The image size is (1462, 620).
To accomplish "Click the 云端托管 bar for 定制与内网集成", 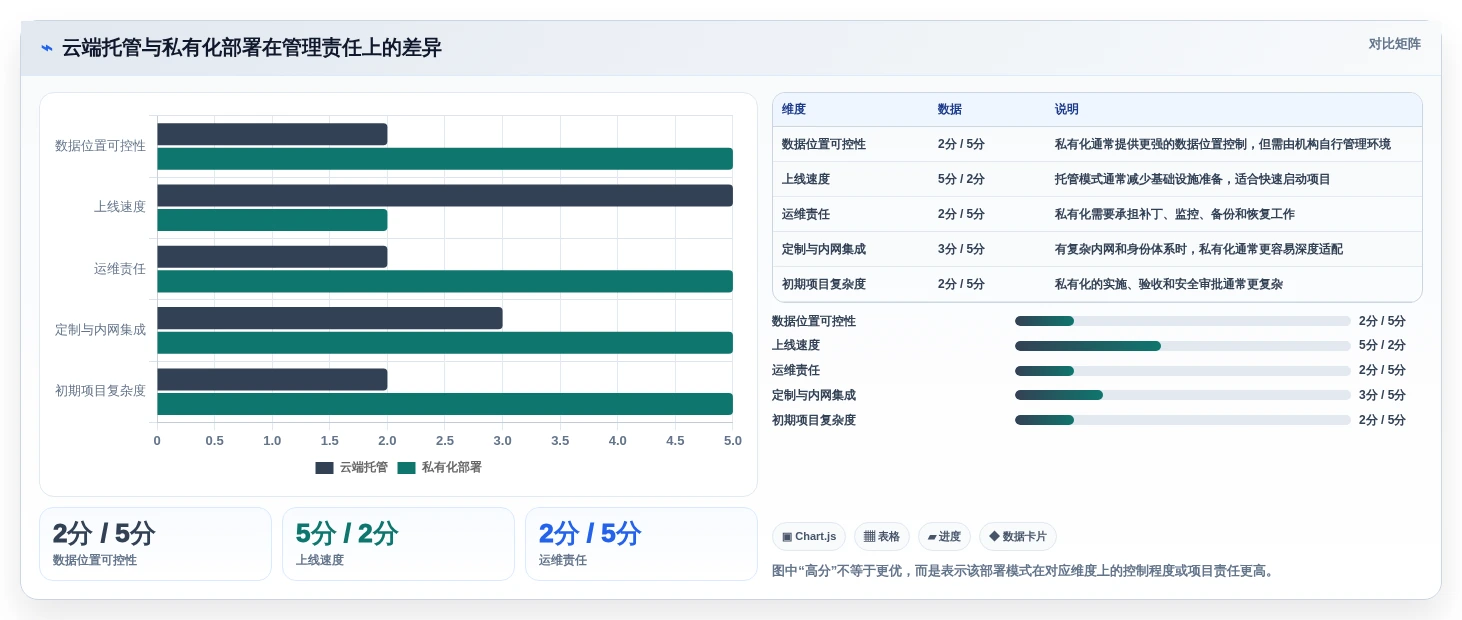I will click(x=330, y=318).
